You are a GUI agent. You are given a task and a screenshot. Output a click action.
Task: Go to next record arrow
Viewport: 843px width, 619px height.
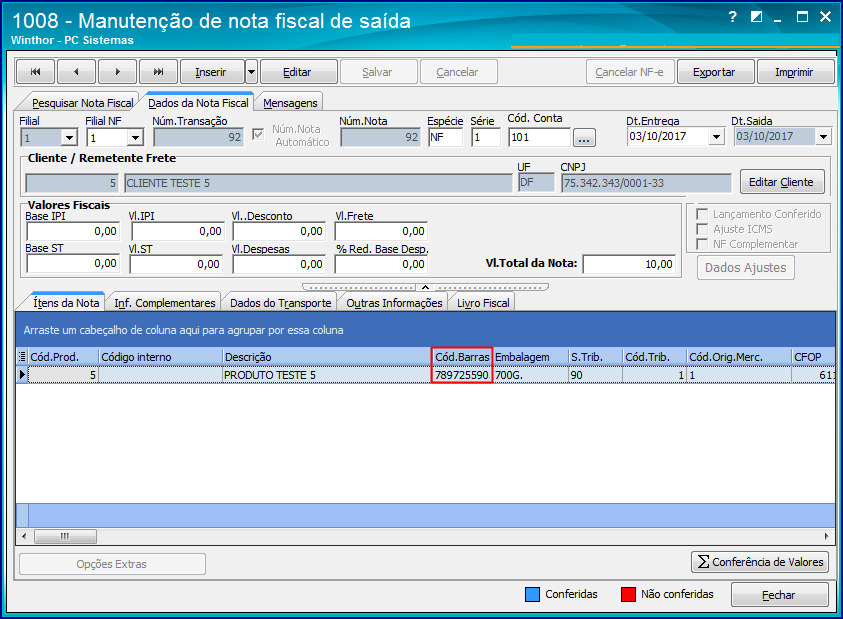(x=117, y=72)
